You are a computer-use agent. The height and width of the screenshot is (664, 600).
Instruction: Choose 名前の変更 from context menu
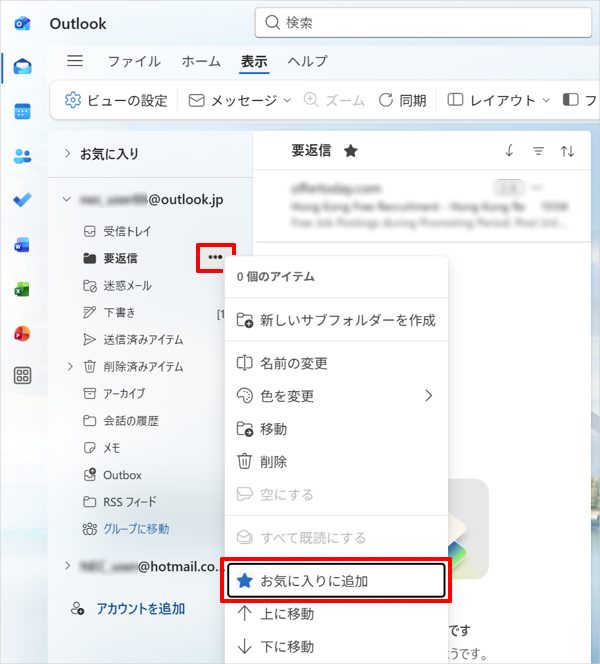(336, 363)
